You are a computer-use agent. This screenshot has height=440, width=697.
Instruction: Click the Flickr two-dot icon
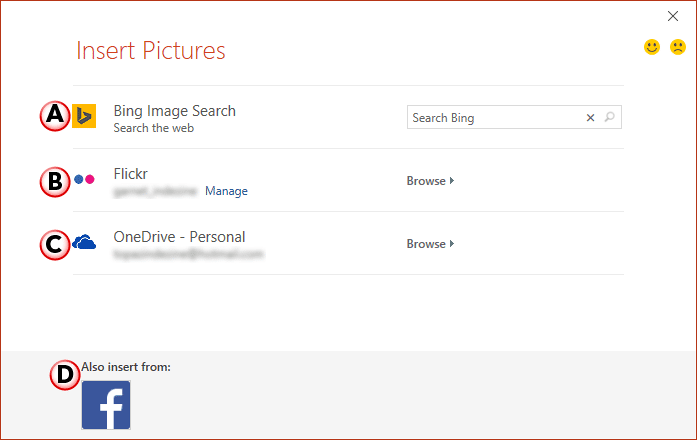coord(84,179)
